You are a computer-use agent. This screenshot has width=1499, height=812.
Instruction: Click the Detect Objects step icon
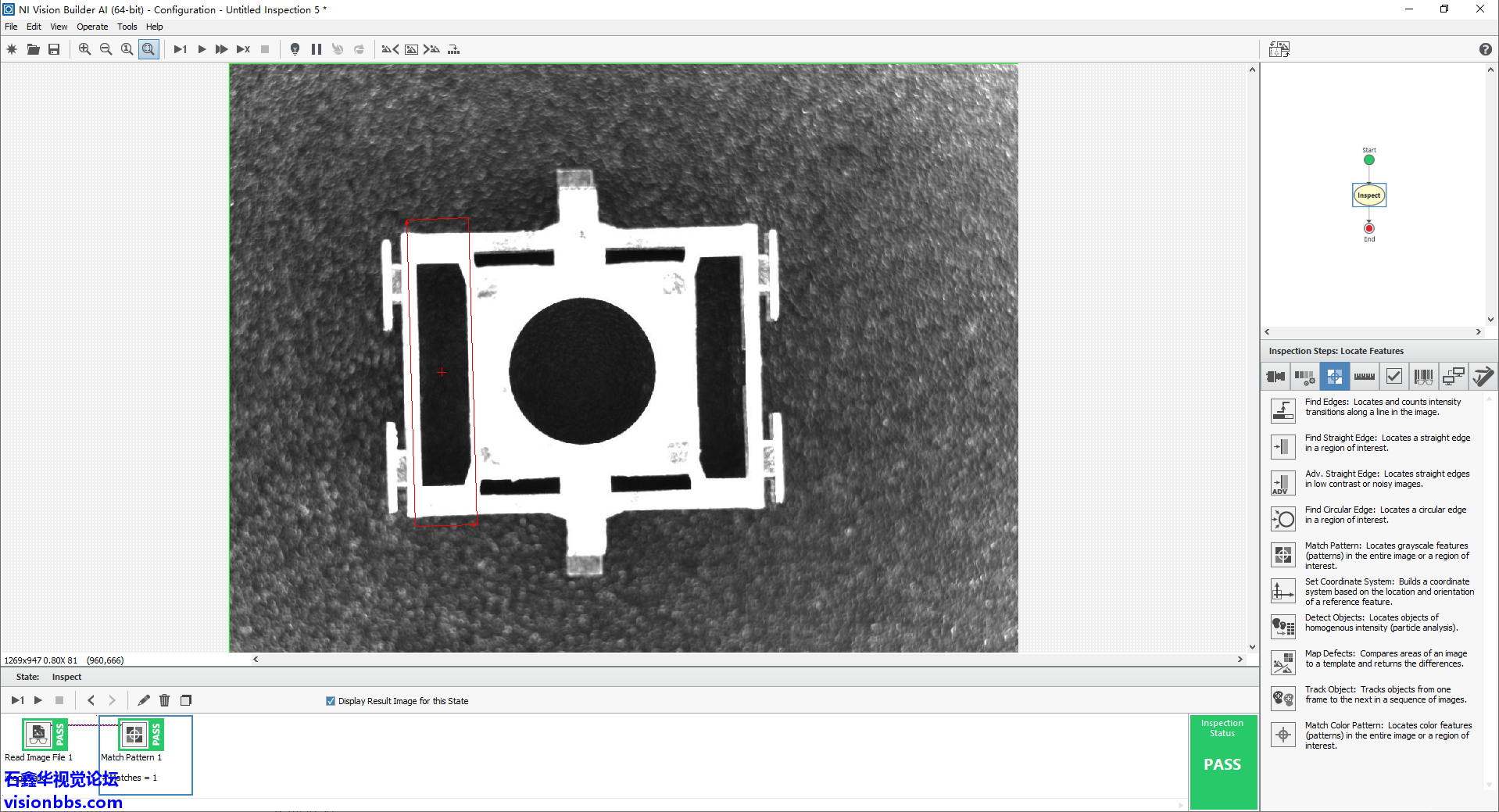click(1283, 627)
